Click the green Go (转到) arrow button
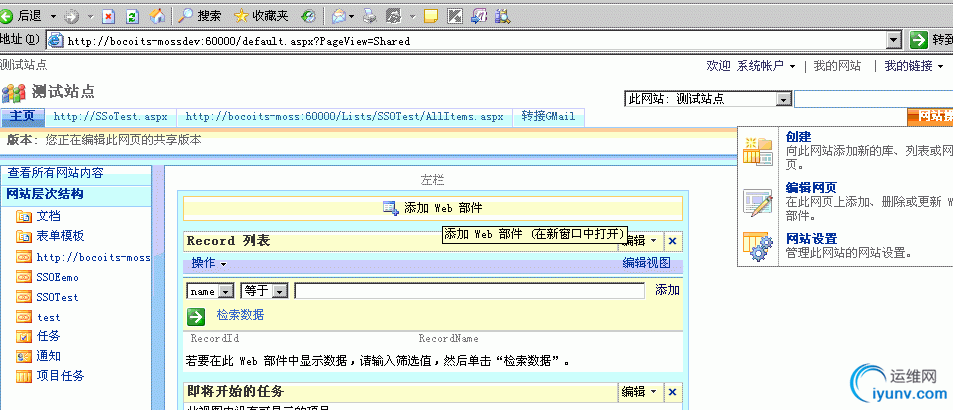This screenshot has height=410, width=953. point(918,41)
